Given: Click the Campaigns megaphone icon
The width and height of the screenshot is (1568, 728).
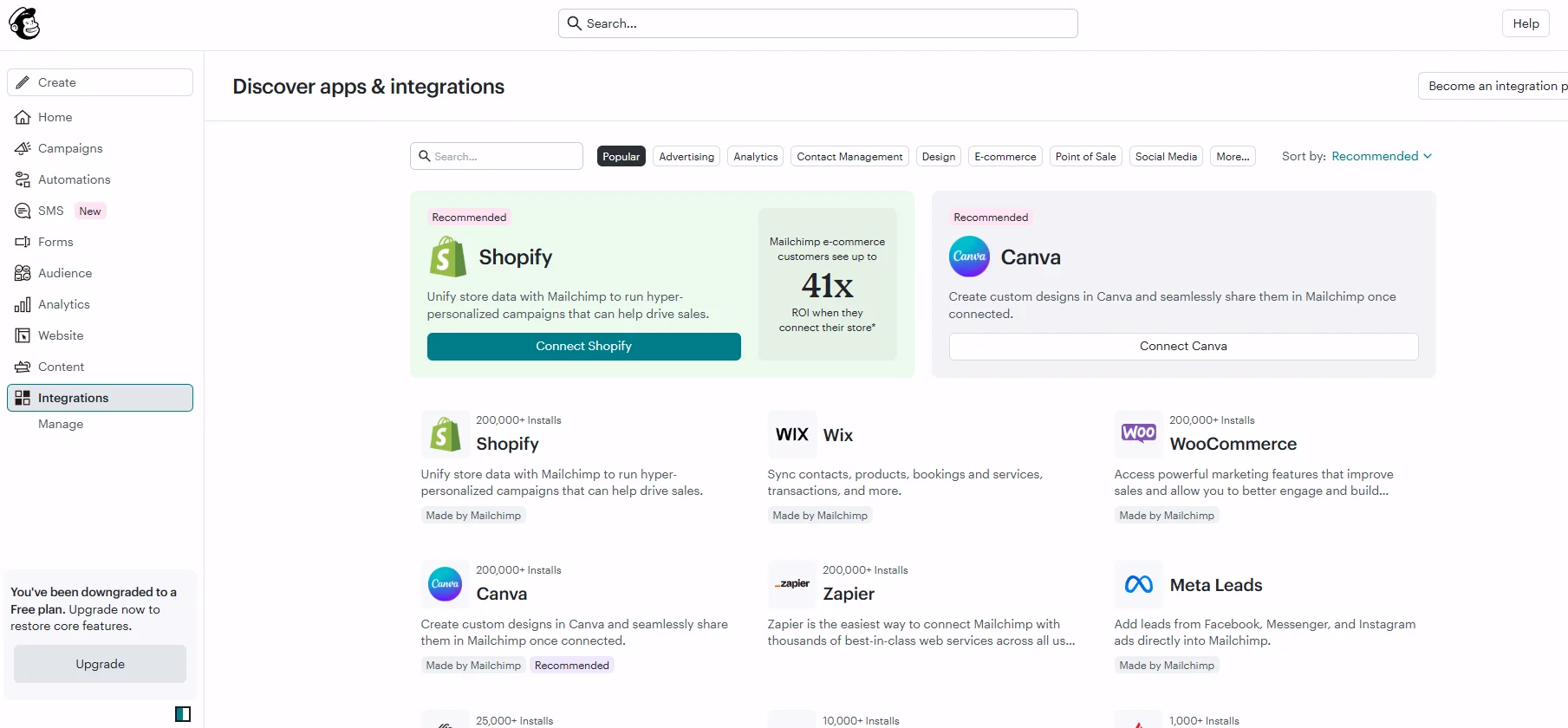Looking at the screenshot, I should click(x=23, y=148).
